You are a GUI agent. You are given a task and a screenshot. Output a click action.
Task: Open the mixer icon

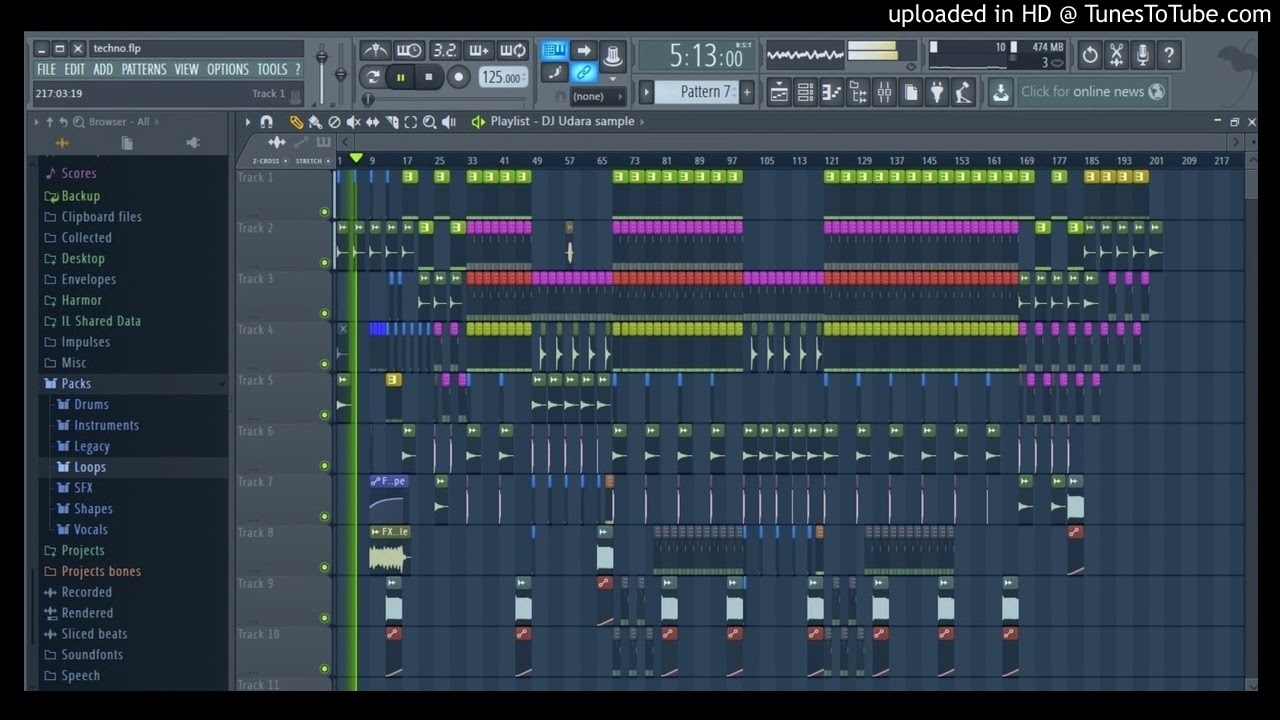(884, 92)
